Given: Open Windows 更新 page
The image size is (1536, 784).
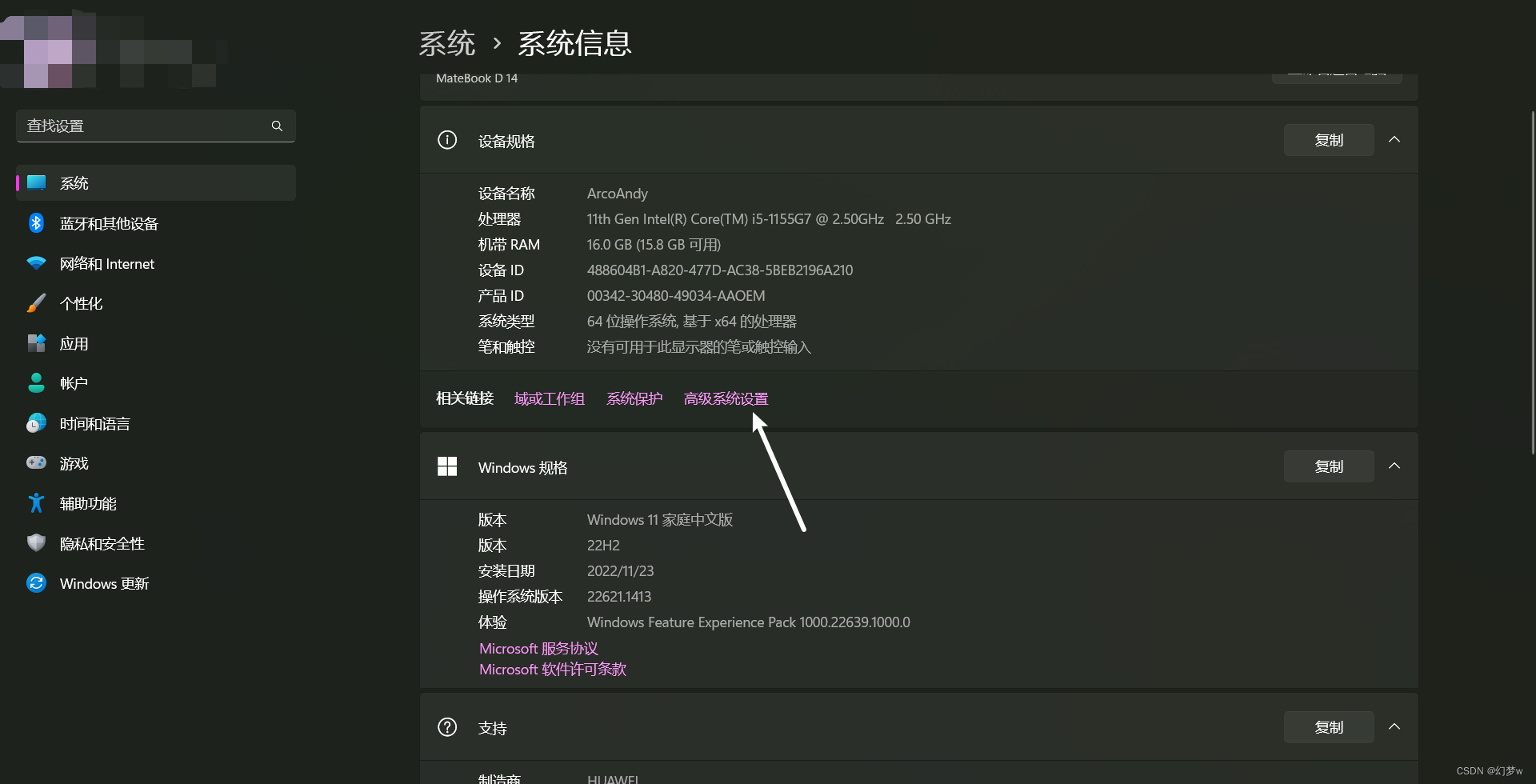Looking at the screenshot, I should [x=156, y=583].
